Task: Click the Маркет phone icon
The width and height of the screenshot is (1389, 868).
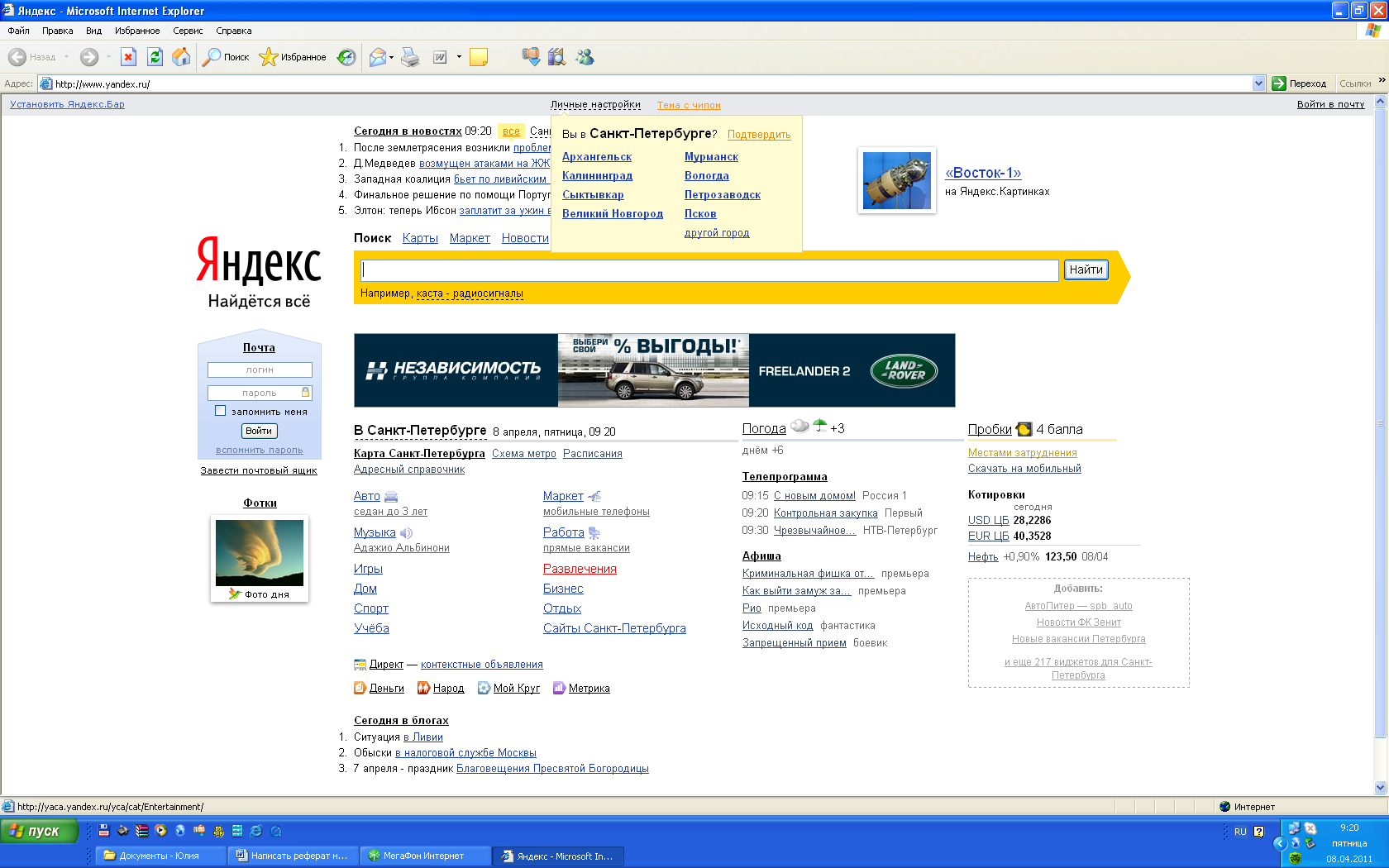Action: pyautogui.click(x=594, y=497)
